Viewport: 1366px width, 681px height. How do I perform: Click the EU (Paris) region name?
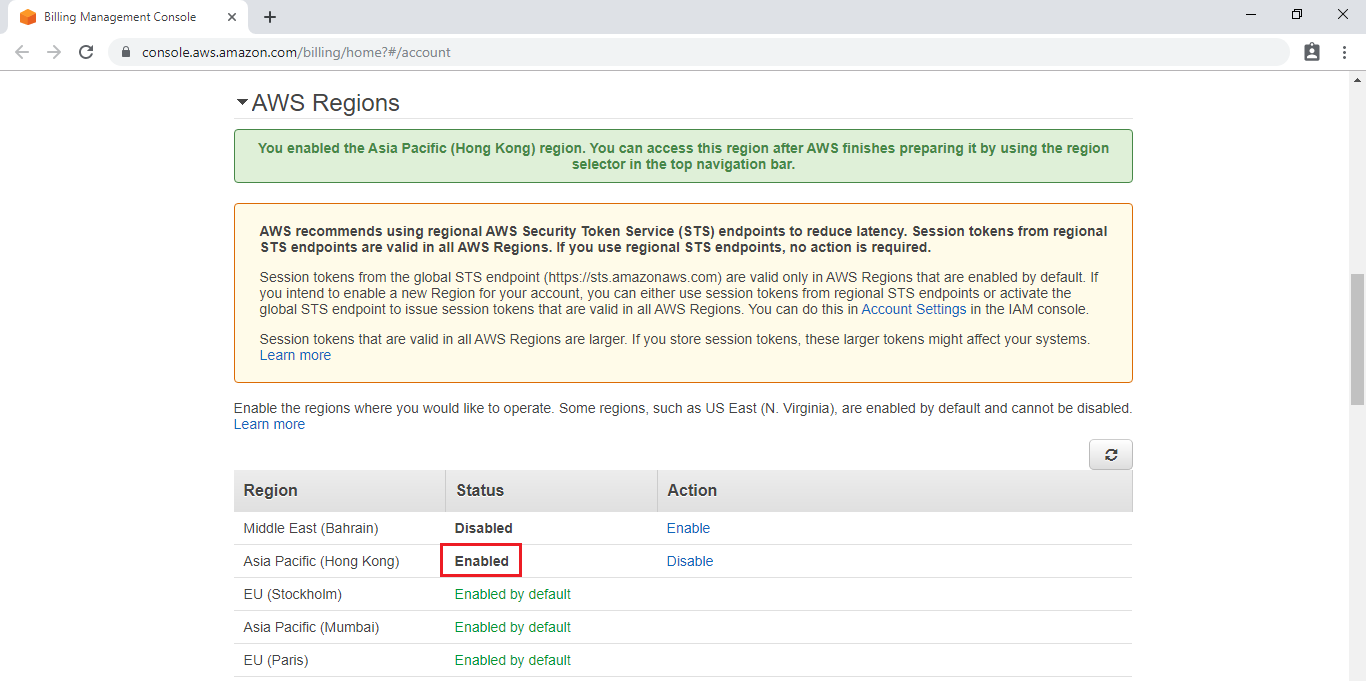tap(275, 660)
